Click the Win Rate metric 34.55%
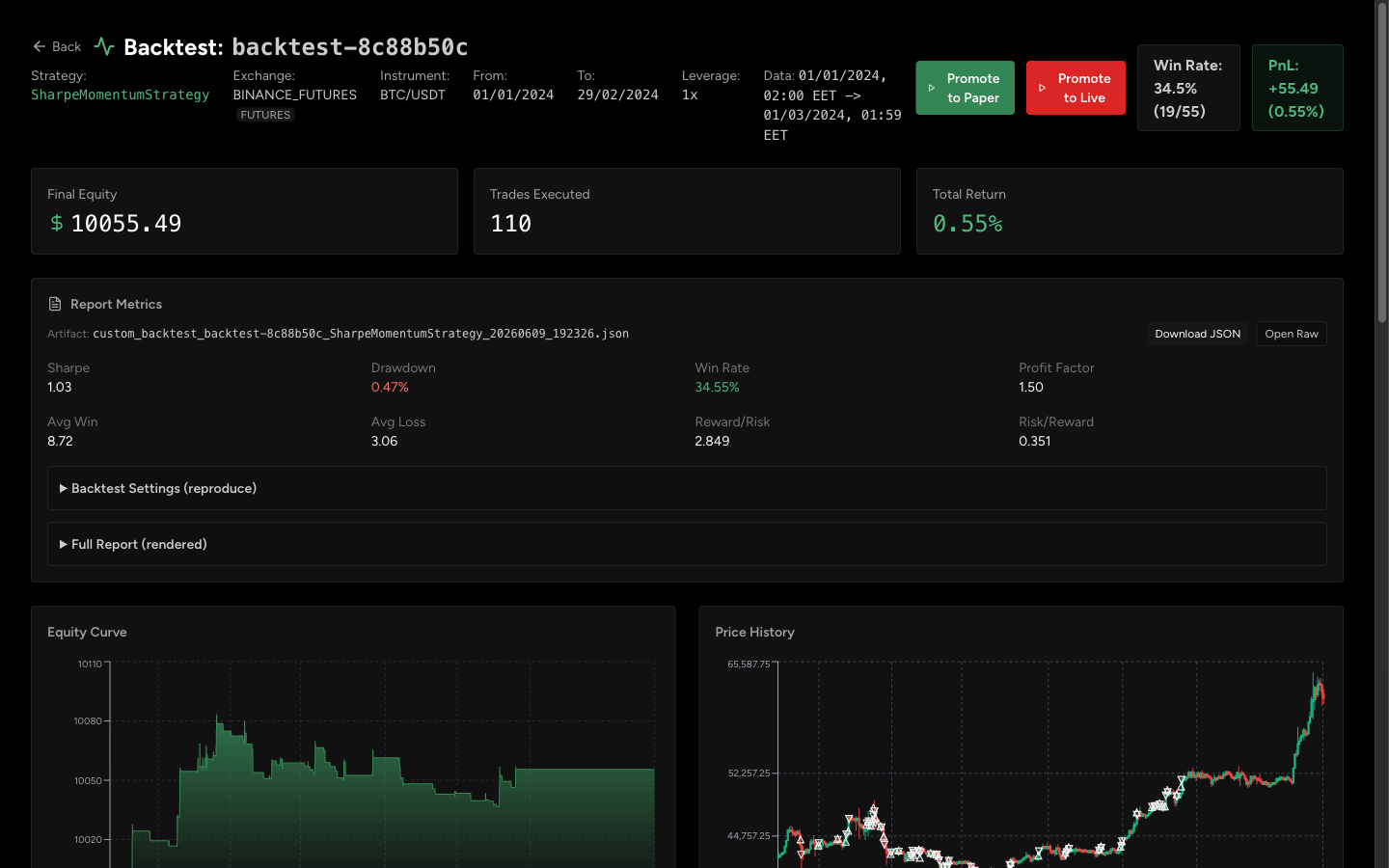This screenshot has height=868, width=1389. click(717, 387)
